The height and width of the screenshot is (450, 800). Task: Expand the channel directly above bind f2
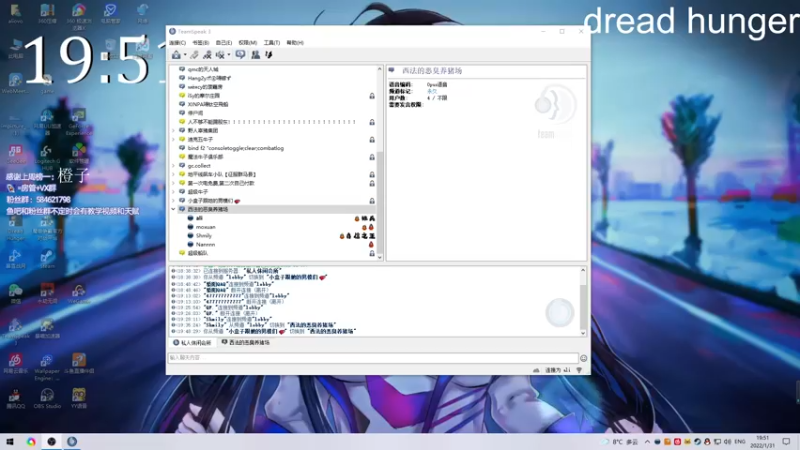pyautogui.click(x=173, y=139)
